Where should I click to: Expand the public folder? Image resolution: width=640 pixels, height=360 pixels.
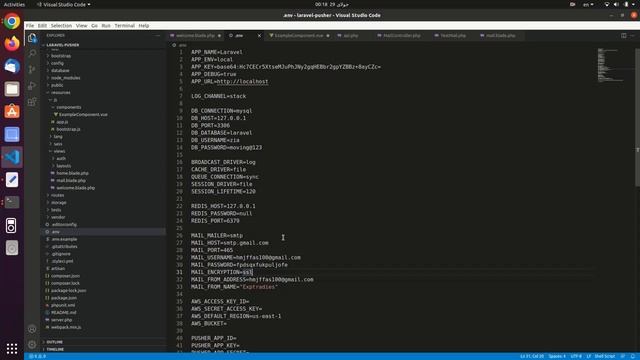coord(57,85)
